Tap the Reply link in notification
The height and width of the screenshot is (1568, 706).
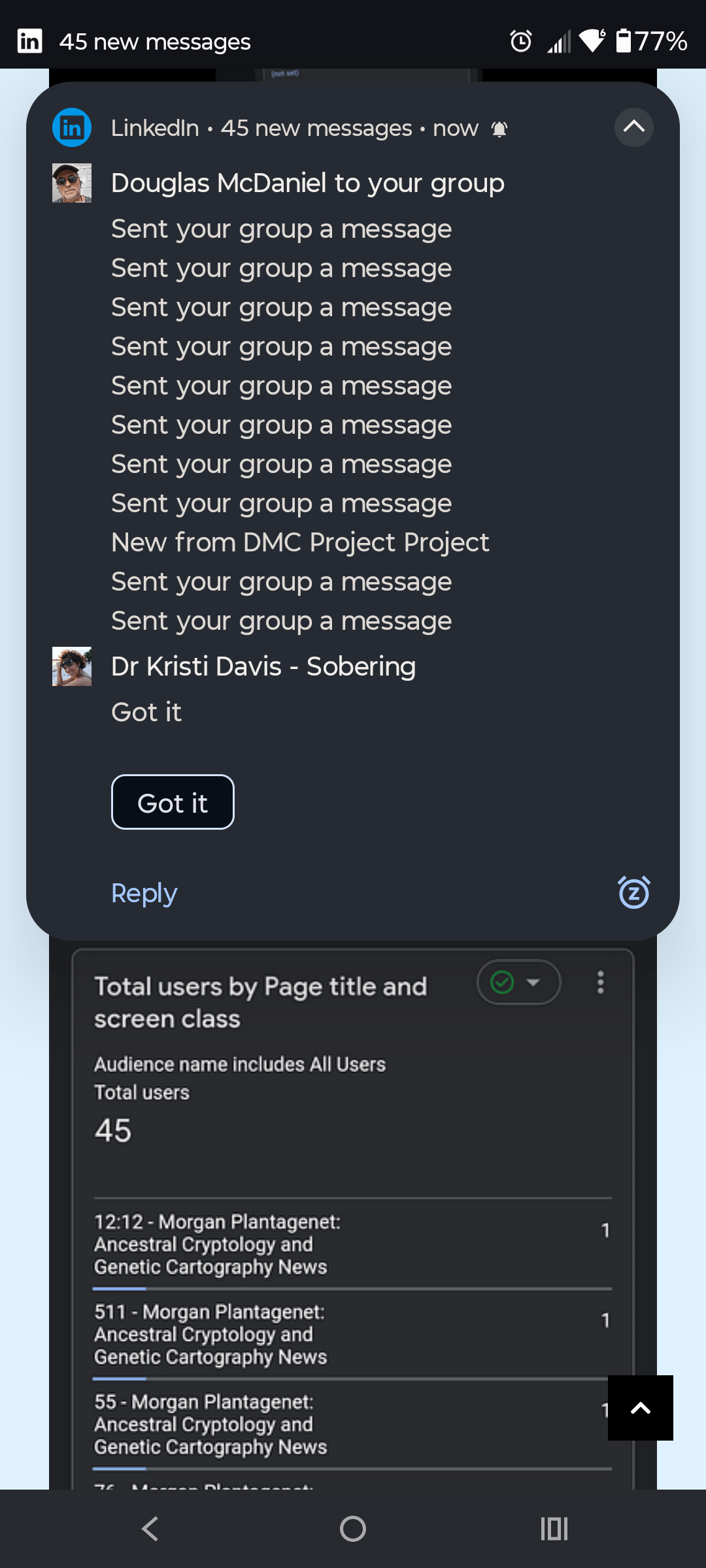(x=144, y=893)
